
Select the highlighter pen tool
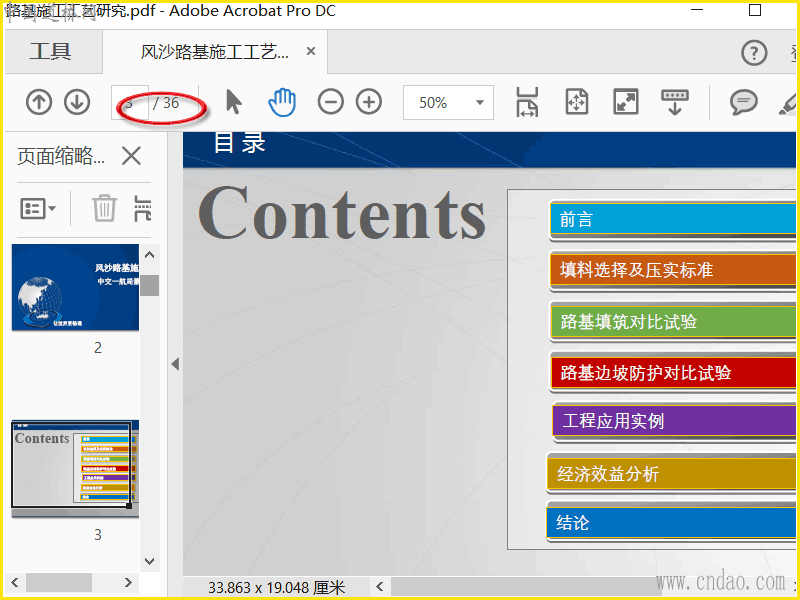788,103
